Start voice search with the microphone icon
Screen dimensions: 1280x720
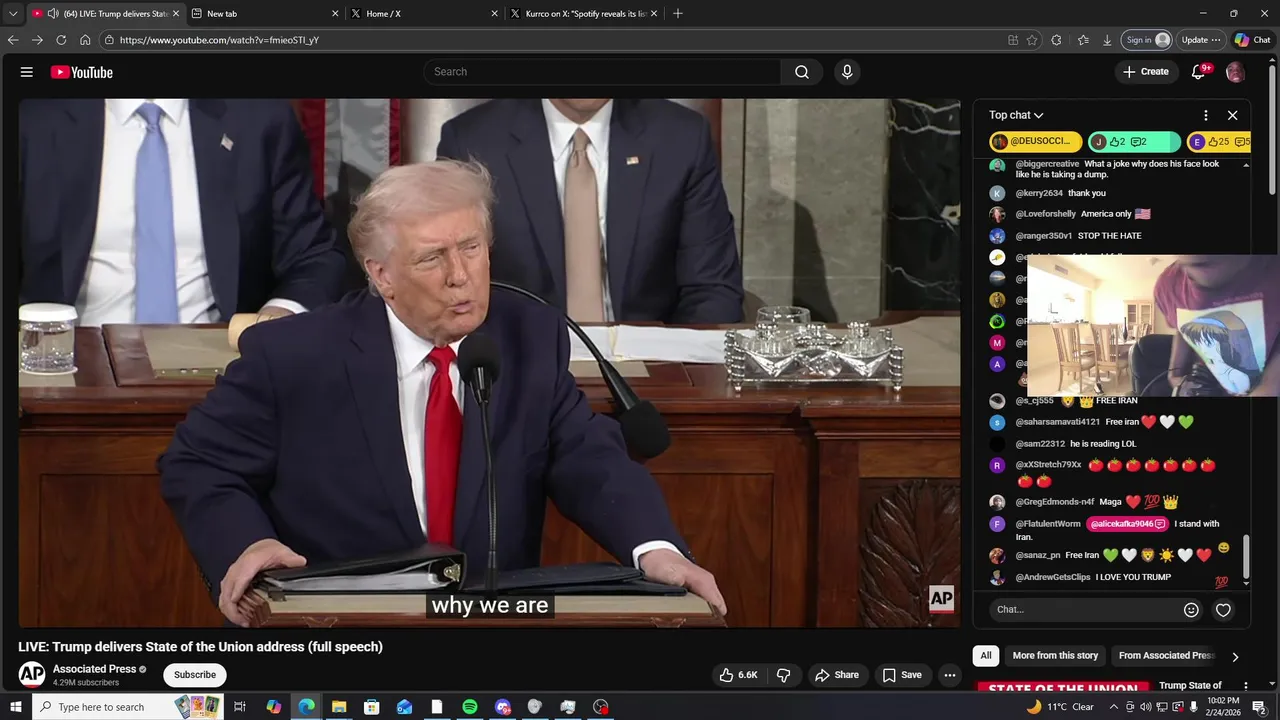pos(847,72)
